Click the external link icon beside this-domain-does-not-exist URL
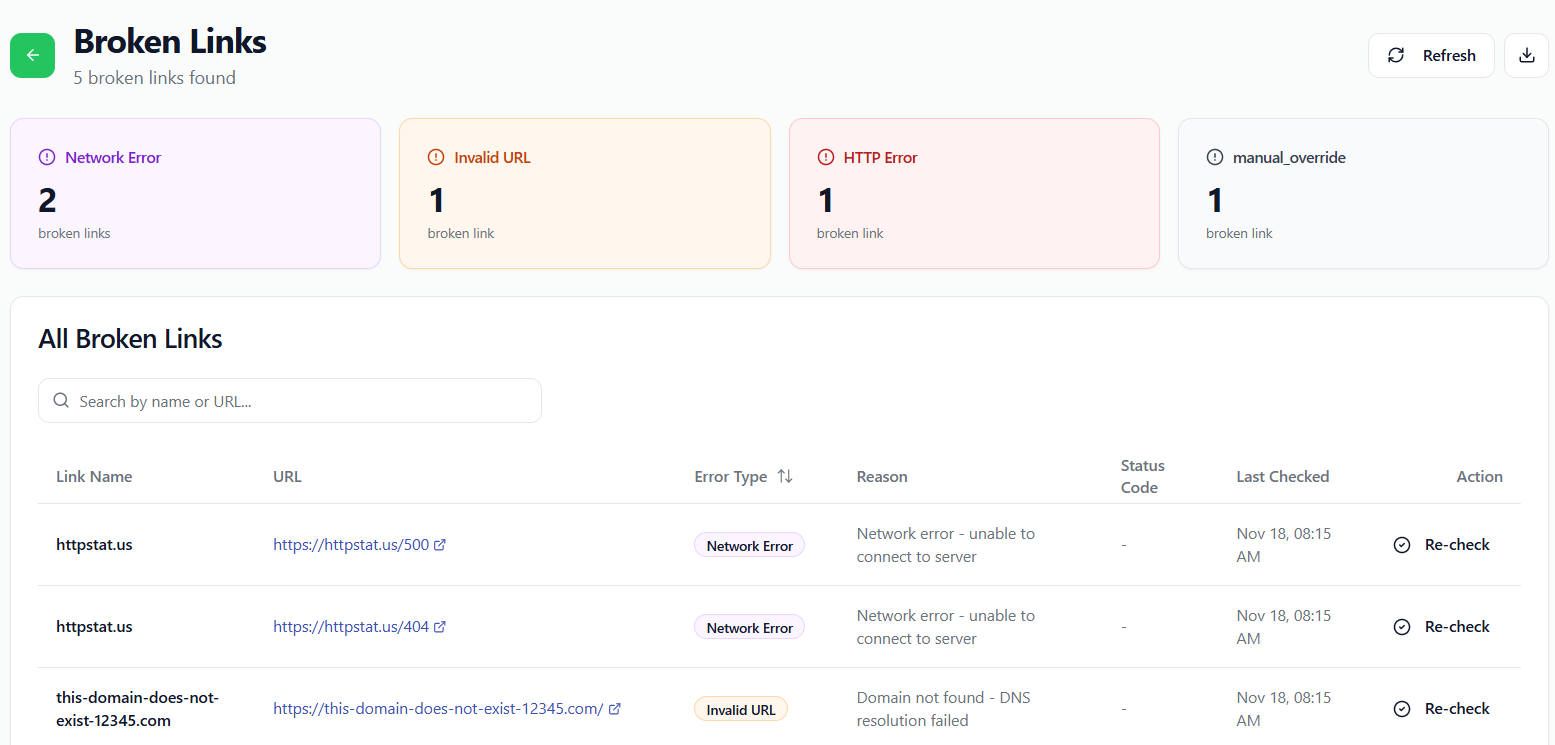This screenshot has height=745, width=1555. [616, 708]
